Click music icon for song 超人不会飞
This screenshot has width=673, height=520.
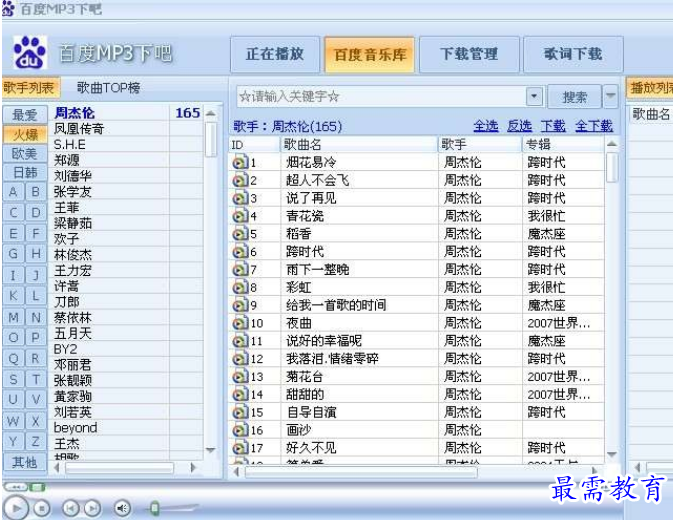(x=240, y=181)
